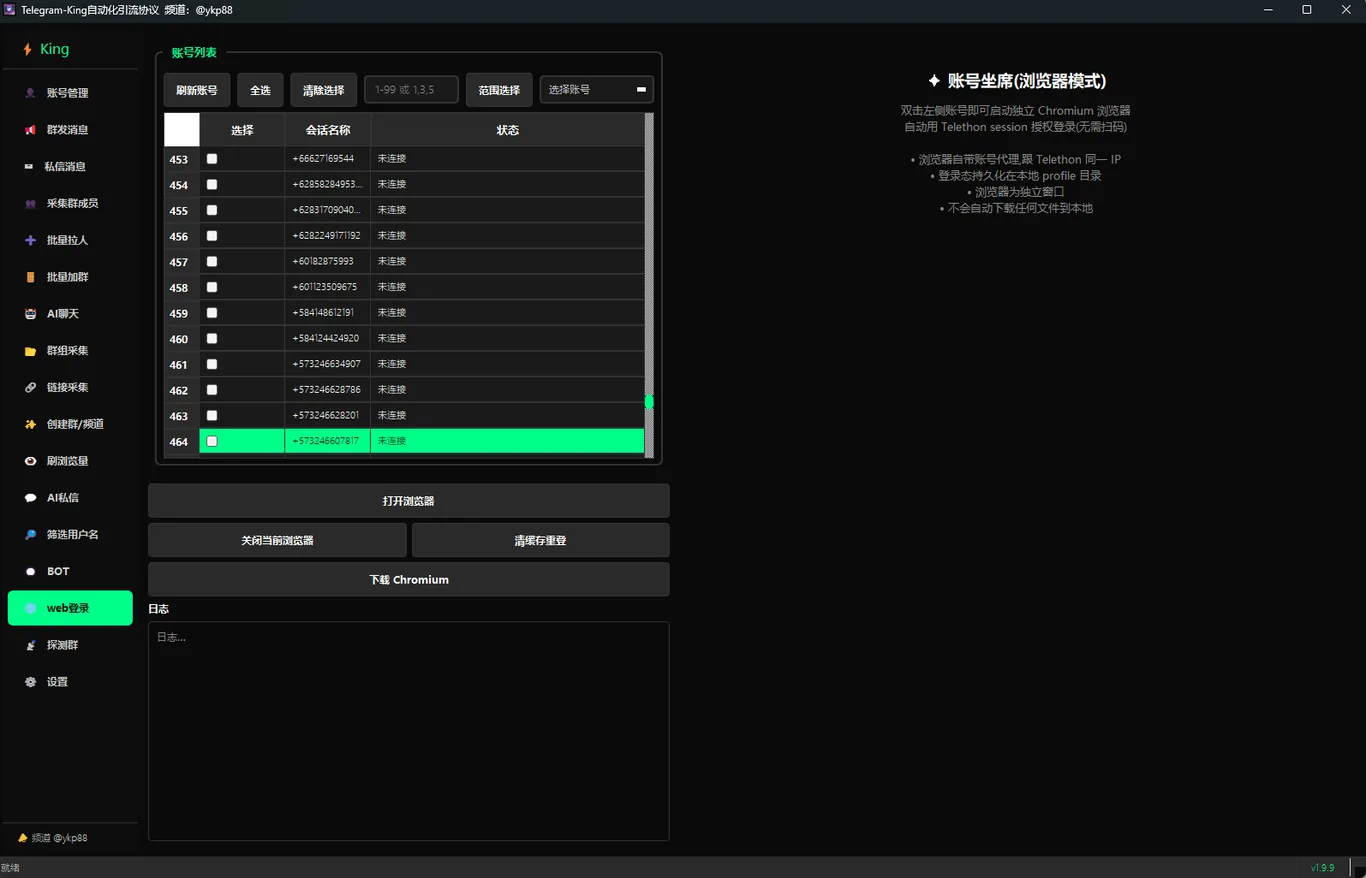Click the app icon in title bar
Screen dimensions: 1366x878
[10, 9]
